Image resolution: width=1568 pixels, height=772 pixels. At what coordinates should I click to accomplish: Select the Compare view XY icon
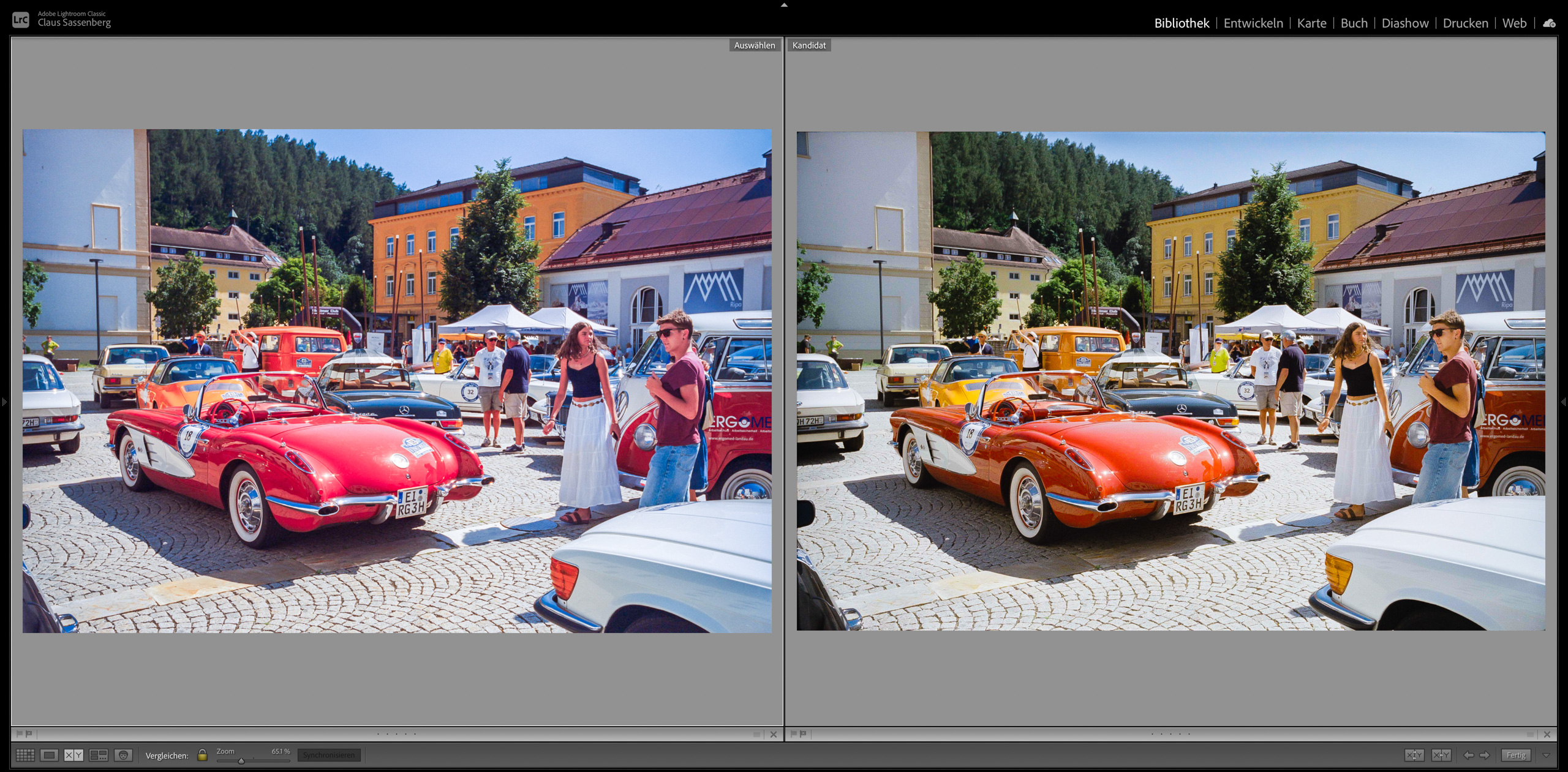pyautogui.click(x=73, y=755)
